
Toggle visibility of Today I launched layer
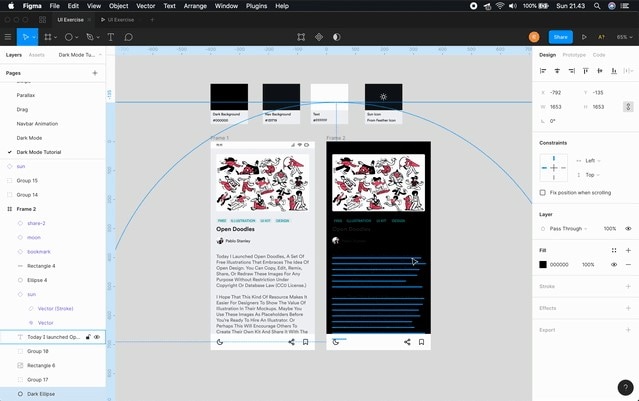[x=97, y=337]
